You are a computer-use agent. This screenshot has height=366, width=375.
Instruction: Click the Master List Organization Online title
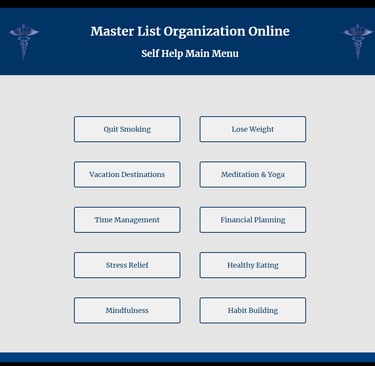pos(190,31)
